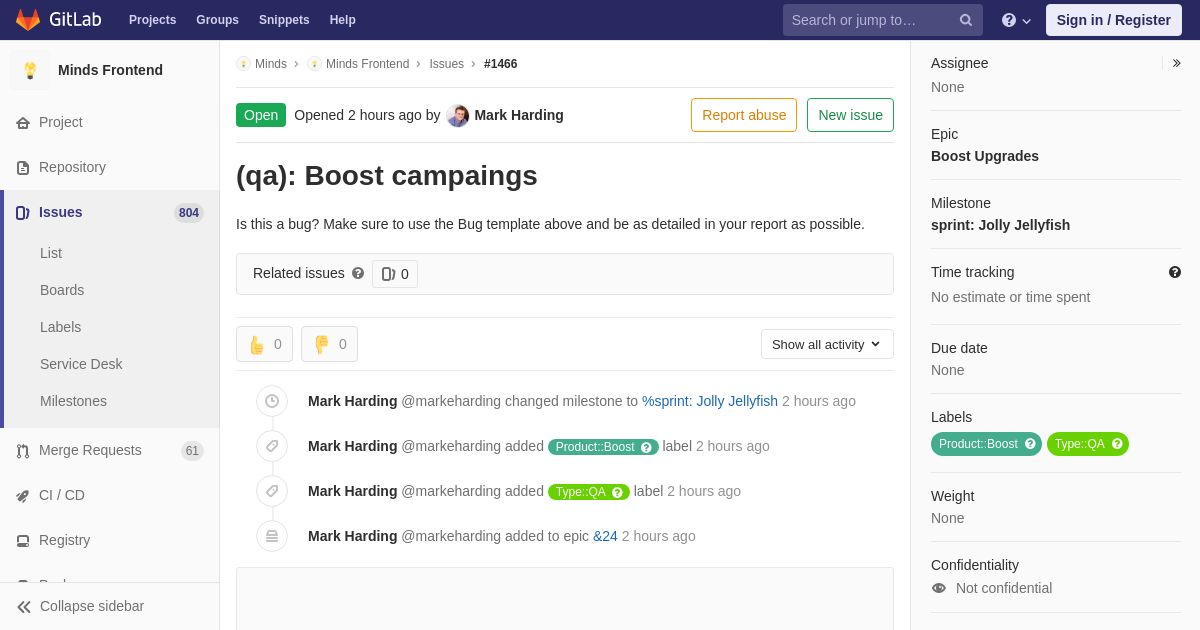Open the Show all activity dropdown

point(827,344)
